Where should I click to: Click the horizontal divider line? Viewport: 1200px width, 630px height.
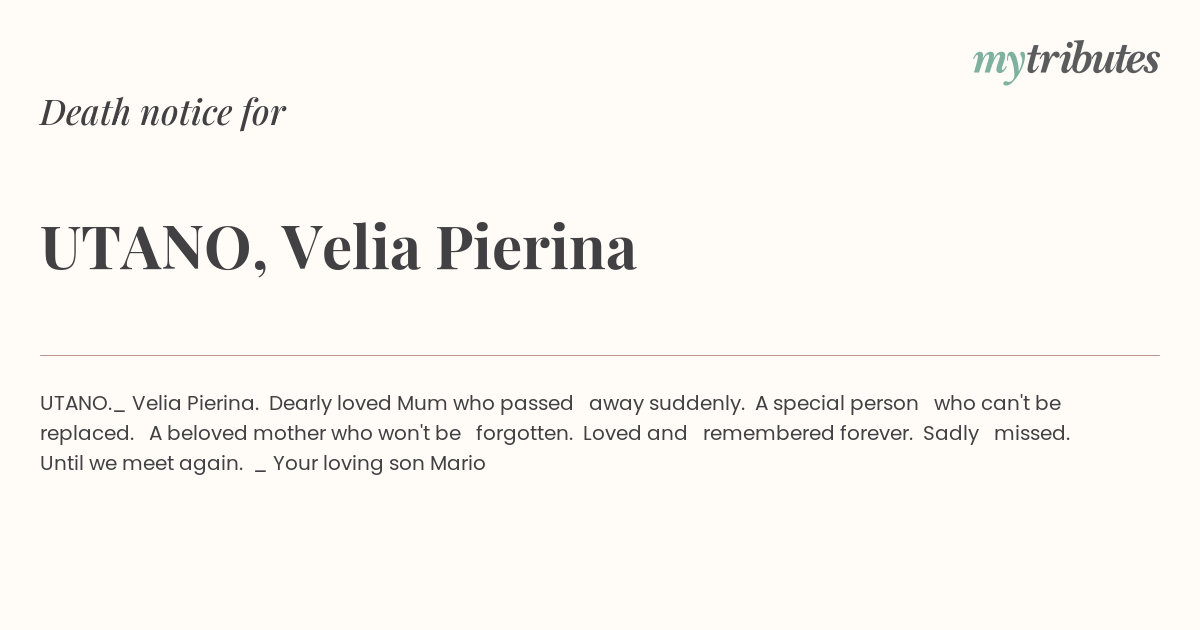(x=600, y=355)
